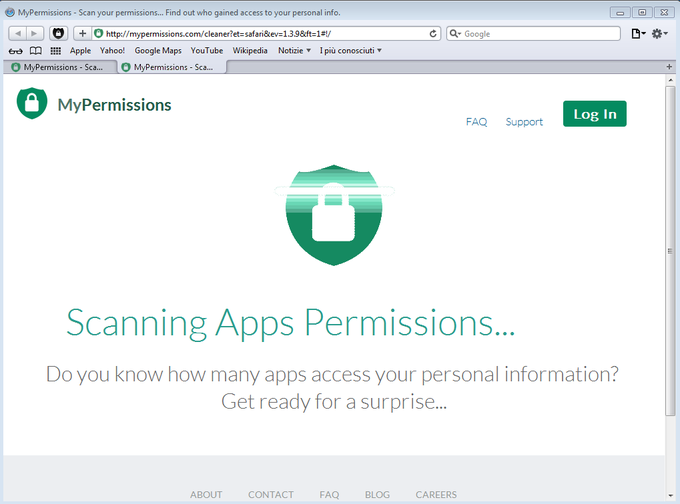The width and height of the screenshot is (680, 504).
Task: Click the browser Forward arrow button
Action: click(35, 33)
